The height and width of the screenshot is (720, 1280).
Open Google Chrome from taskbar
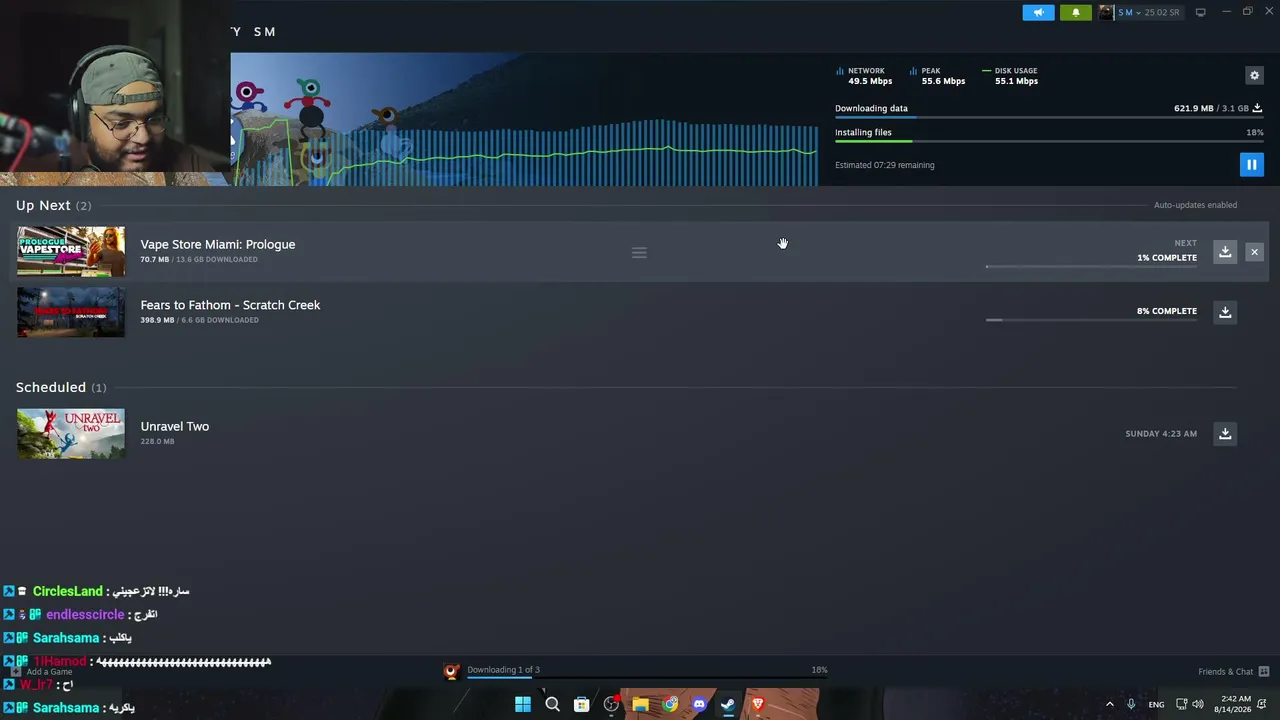(670, 705)
